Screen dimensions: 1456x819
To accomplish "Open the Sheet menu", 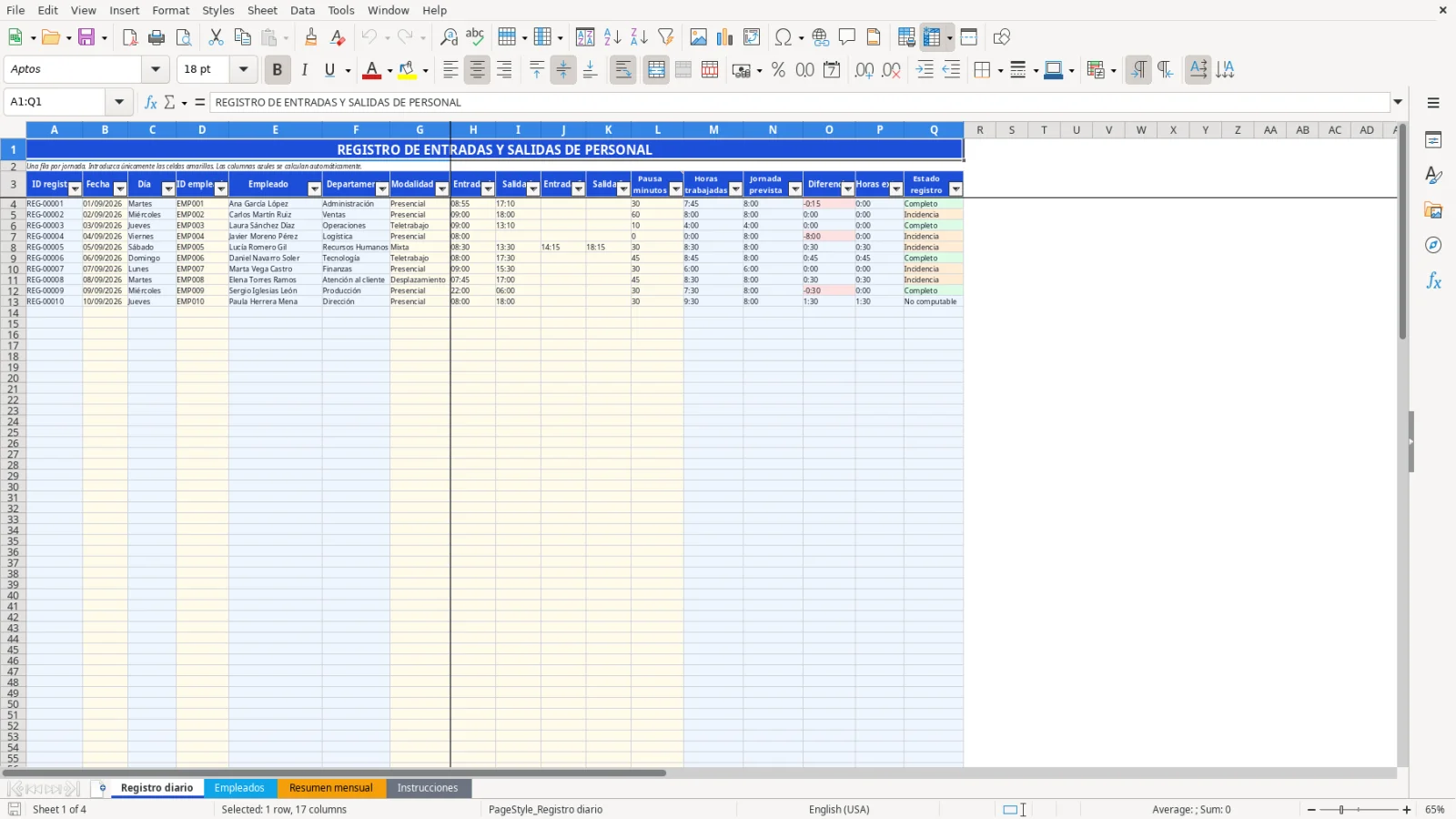I will pos(262,10).
